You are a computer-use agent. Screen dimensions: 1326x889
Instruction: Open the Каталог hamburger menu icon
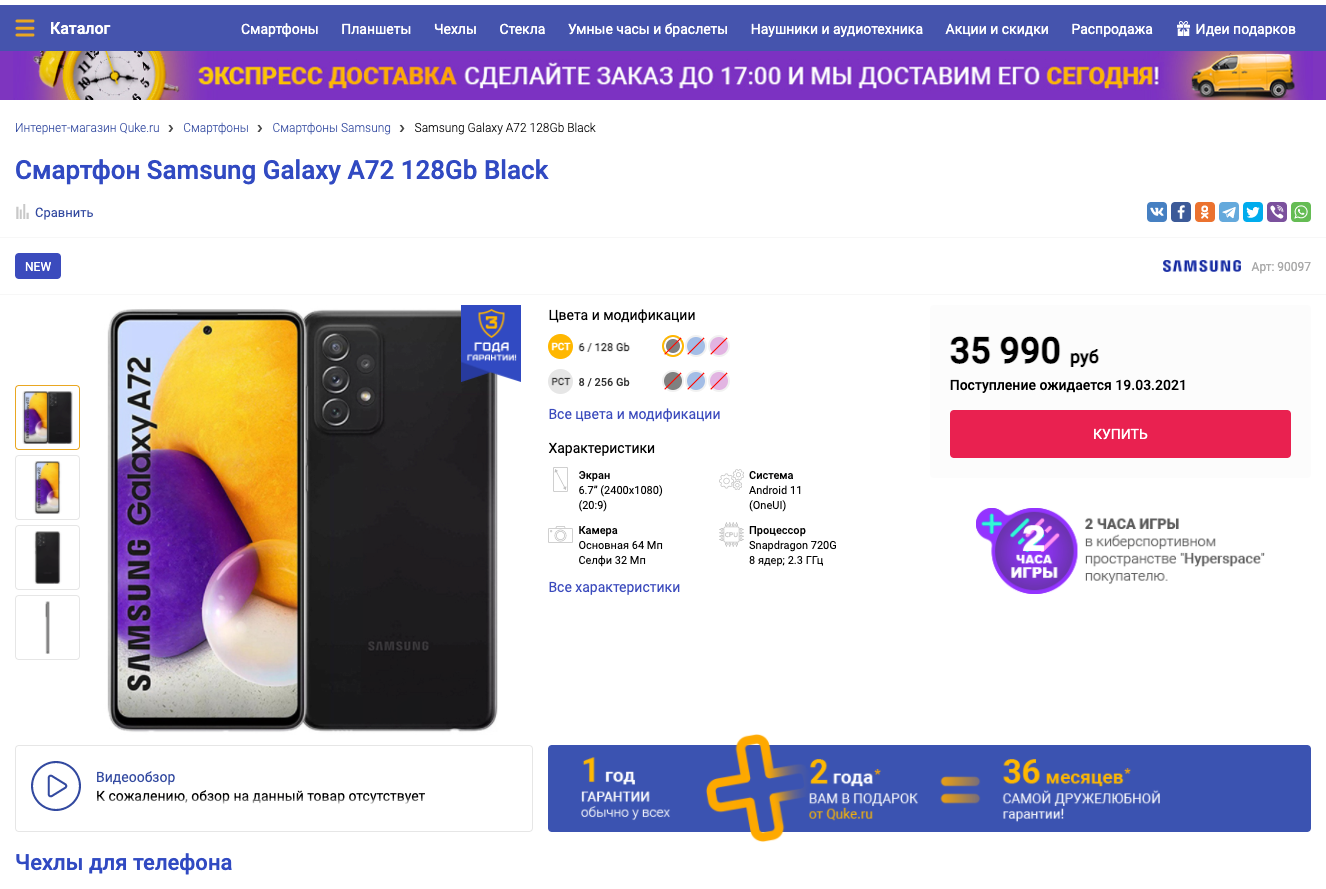[x=25, y=29]
